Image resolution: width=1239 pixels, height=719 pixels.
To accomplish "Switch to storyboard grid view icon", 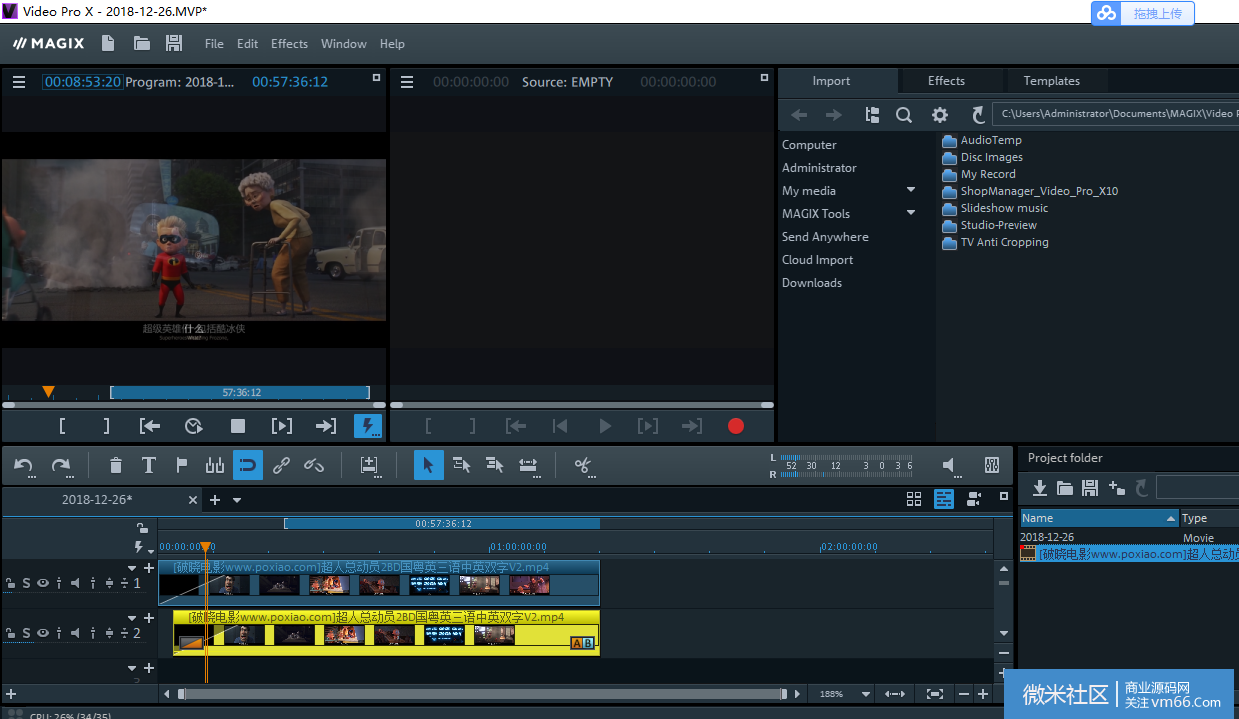I will click(914, 499).
